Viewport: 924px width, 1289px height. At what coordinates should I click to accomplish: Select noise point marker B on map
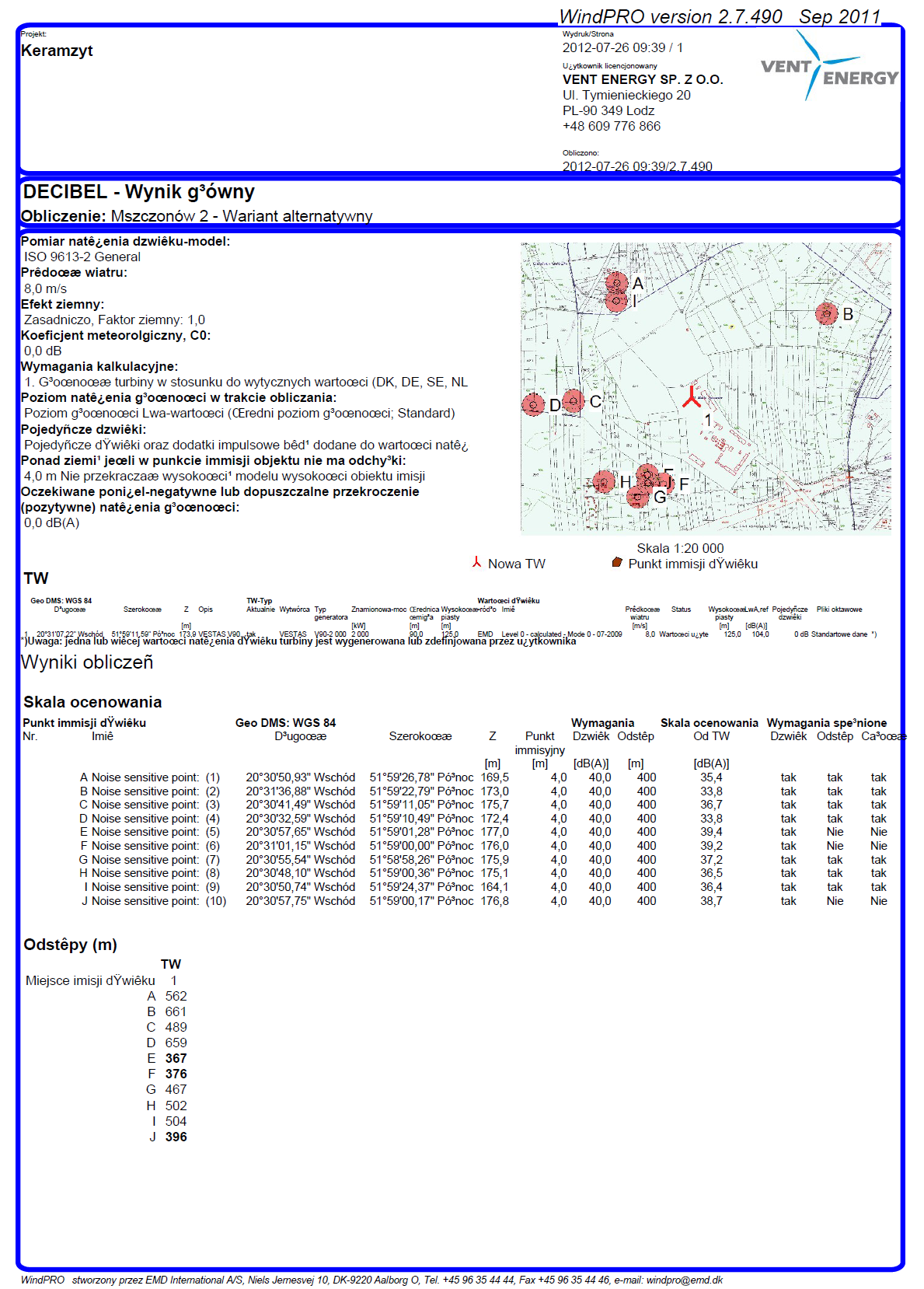pos(827,313)
